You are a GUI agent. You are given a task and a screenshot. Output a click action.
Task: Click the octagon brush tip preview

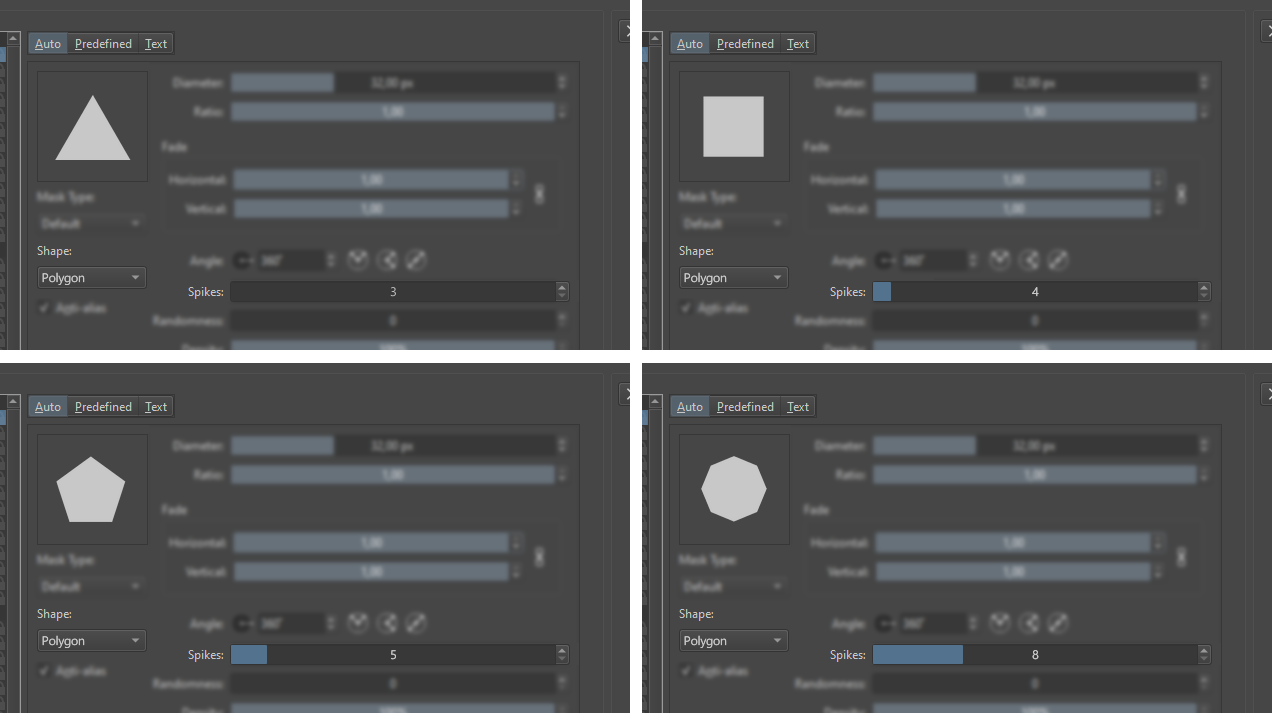734,489
